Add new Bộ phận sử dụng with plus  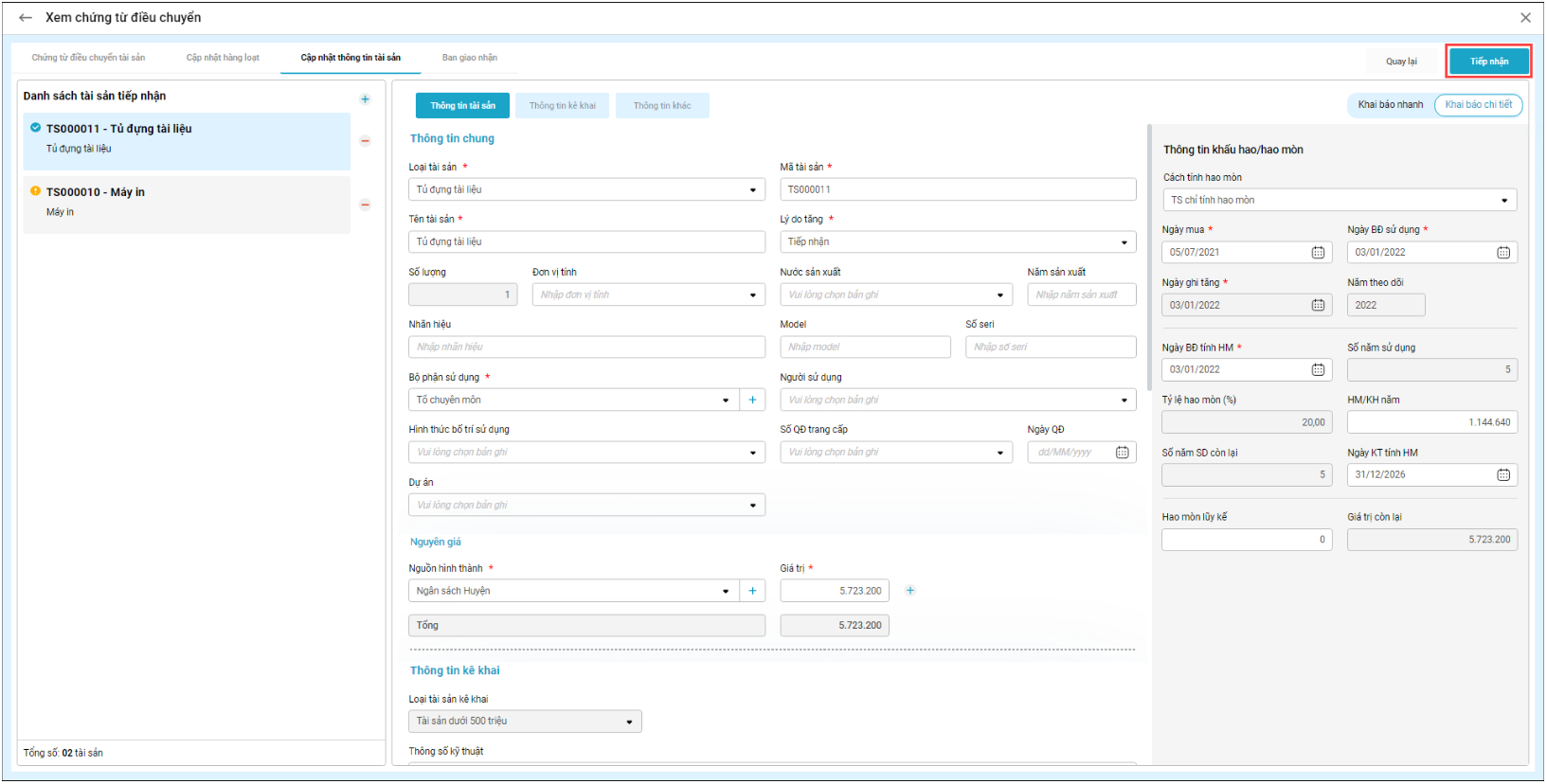click(752, 401)
